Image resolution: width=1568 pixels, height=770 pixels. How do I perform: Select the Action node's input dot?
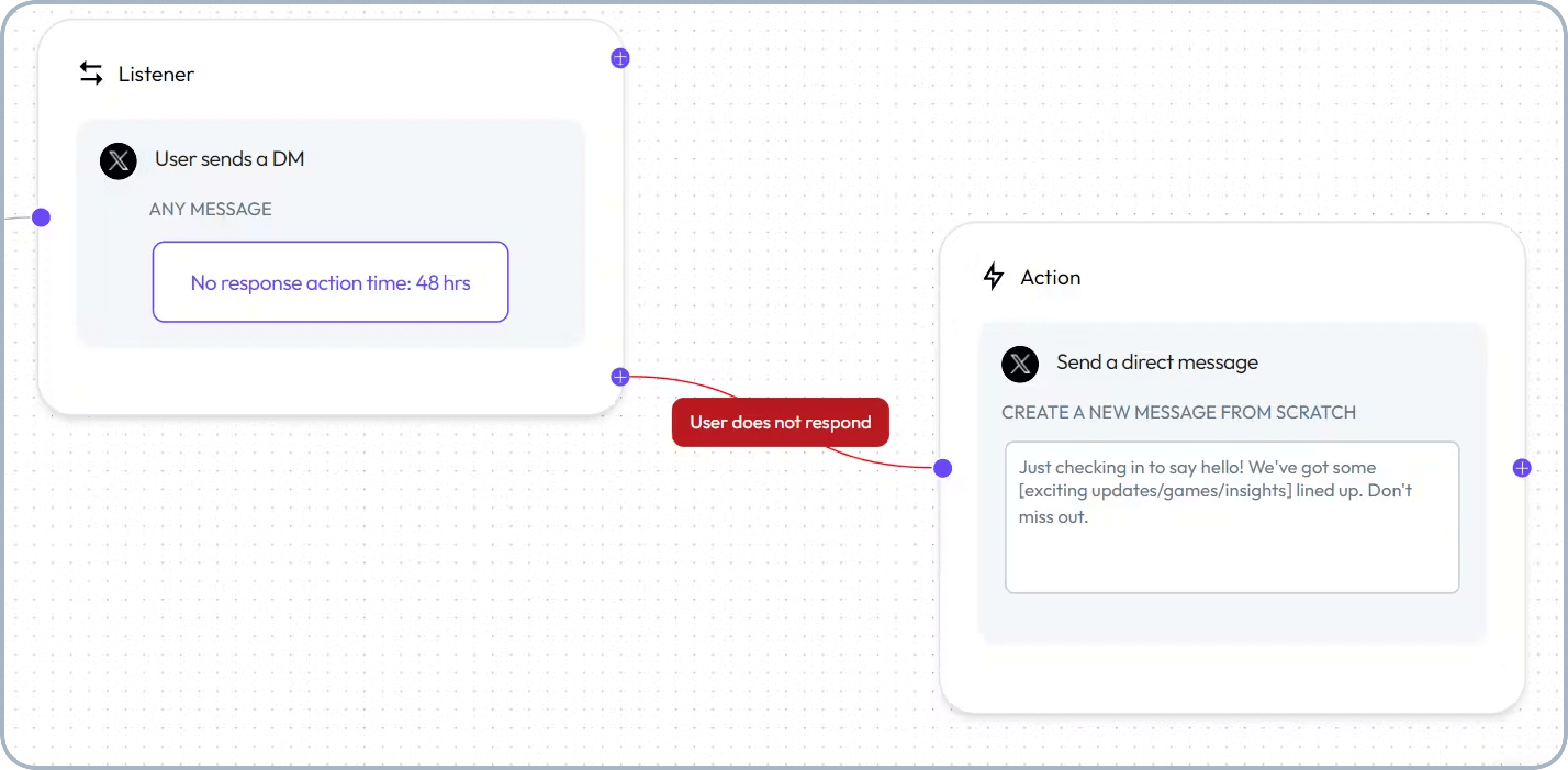tap(942, 468)
